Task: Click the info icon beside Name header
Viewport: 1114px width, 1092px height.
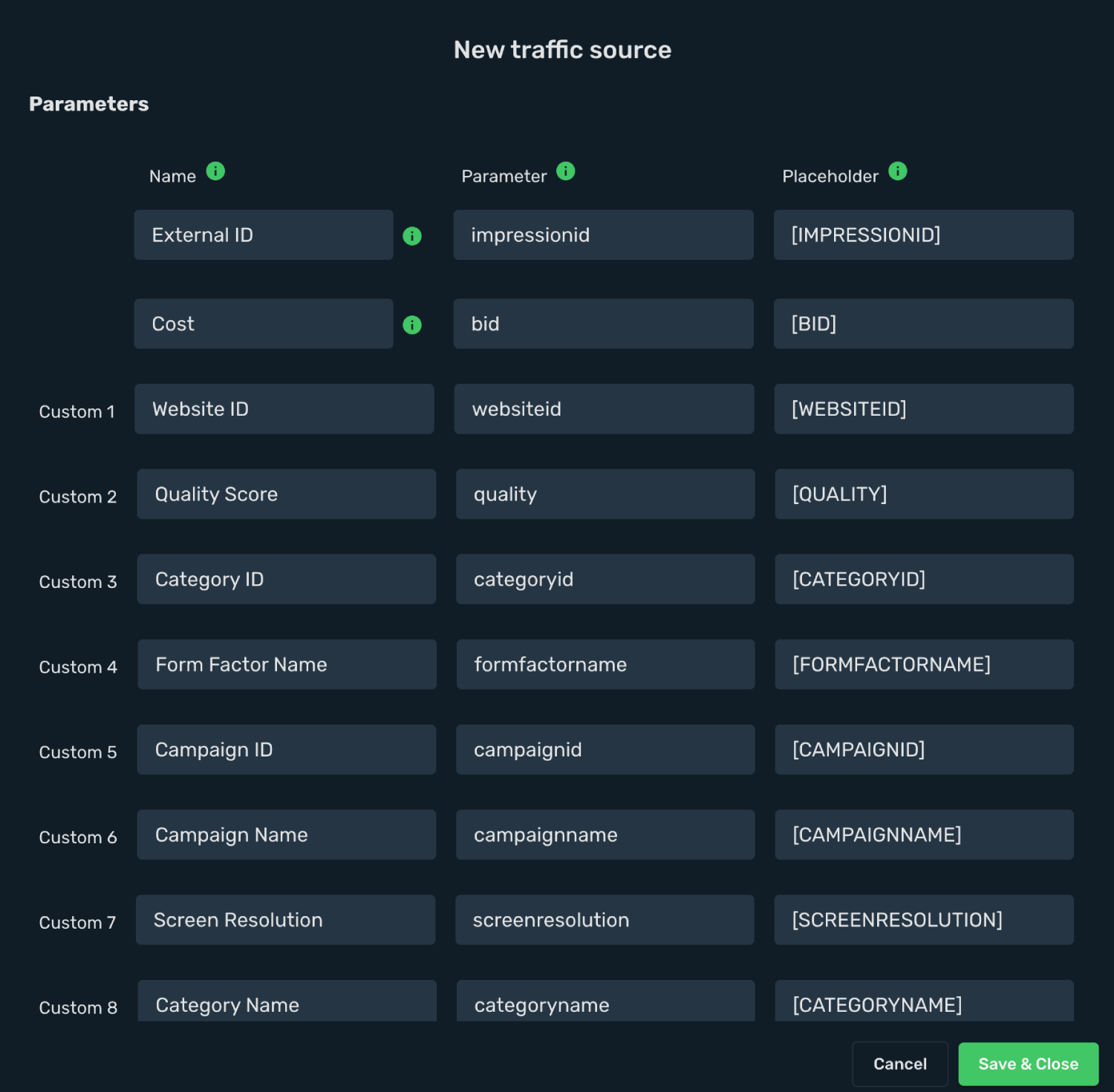Action: (215, 171)
